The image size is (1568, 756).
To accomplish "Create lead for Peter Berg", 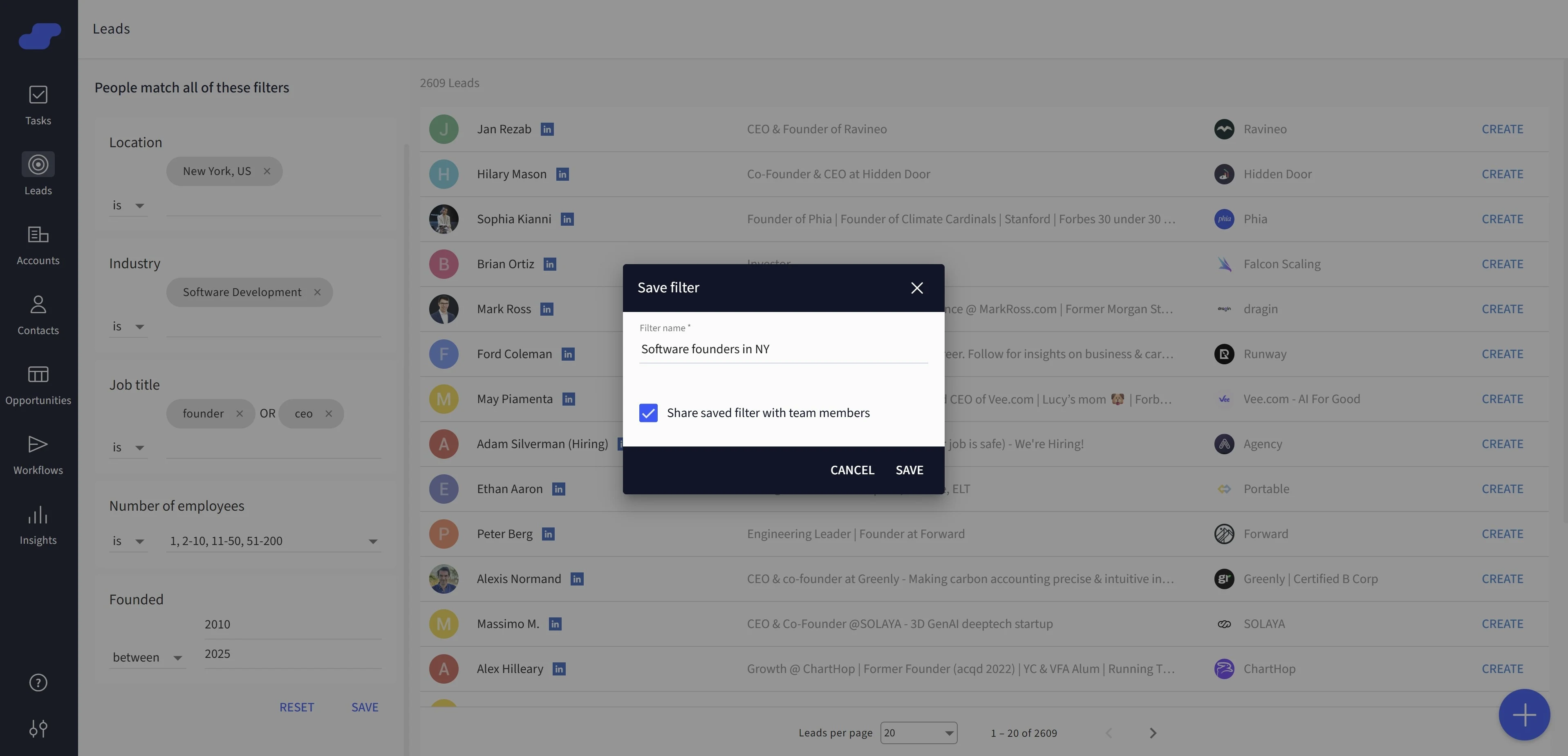I will pos(1502,534).
